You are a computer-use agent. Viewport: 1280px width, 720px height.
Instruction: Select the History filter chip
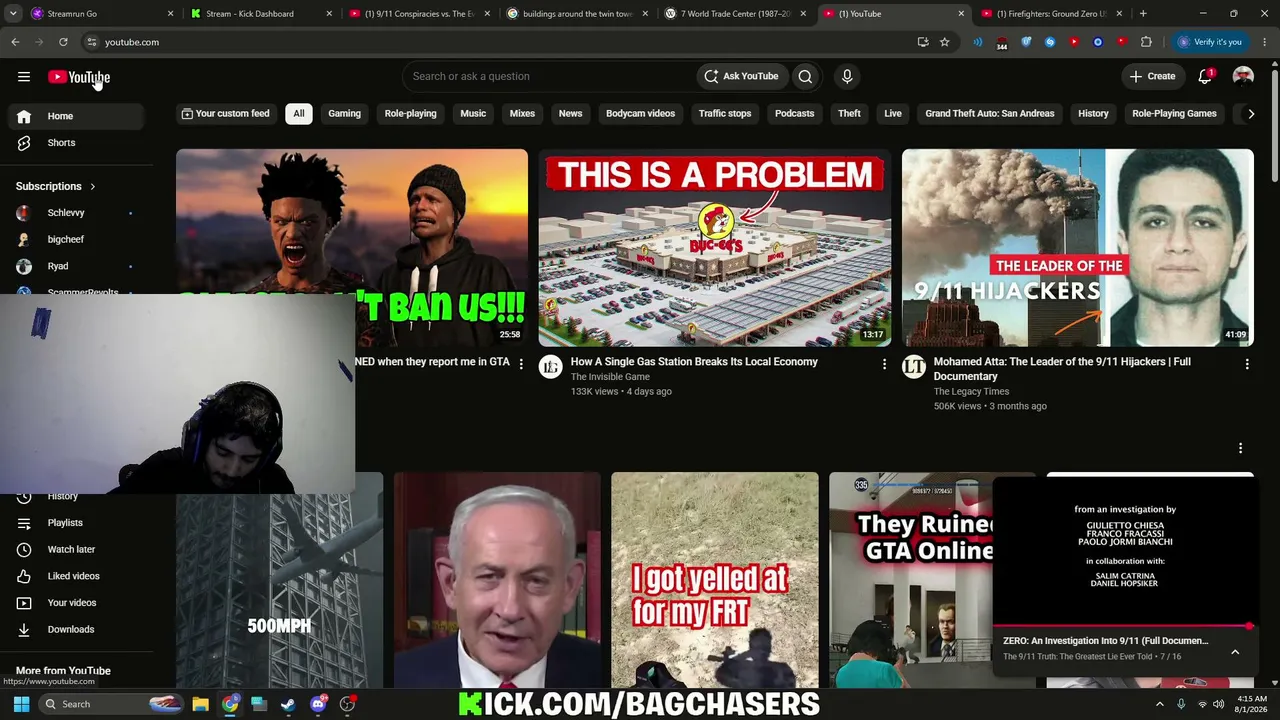1093,114
